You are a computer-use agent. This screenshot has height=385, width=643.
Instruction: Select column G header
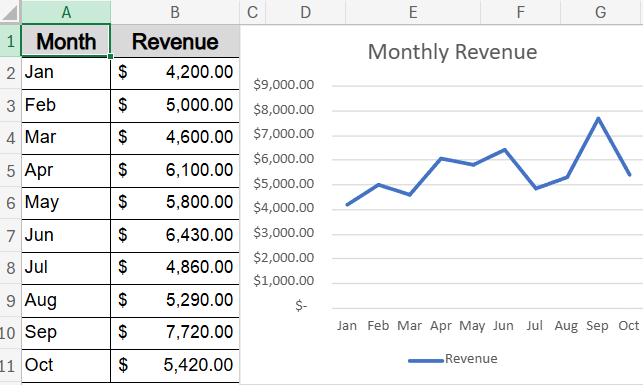coord(601,12)
